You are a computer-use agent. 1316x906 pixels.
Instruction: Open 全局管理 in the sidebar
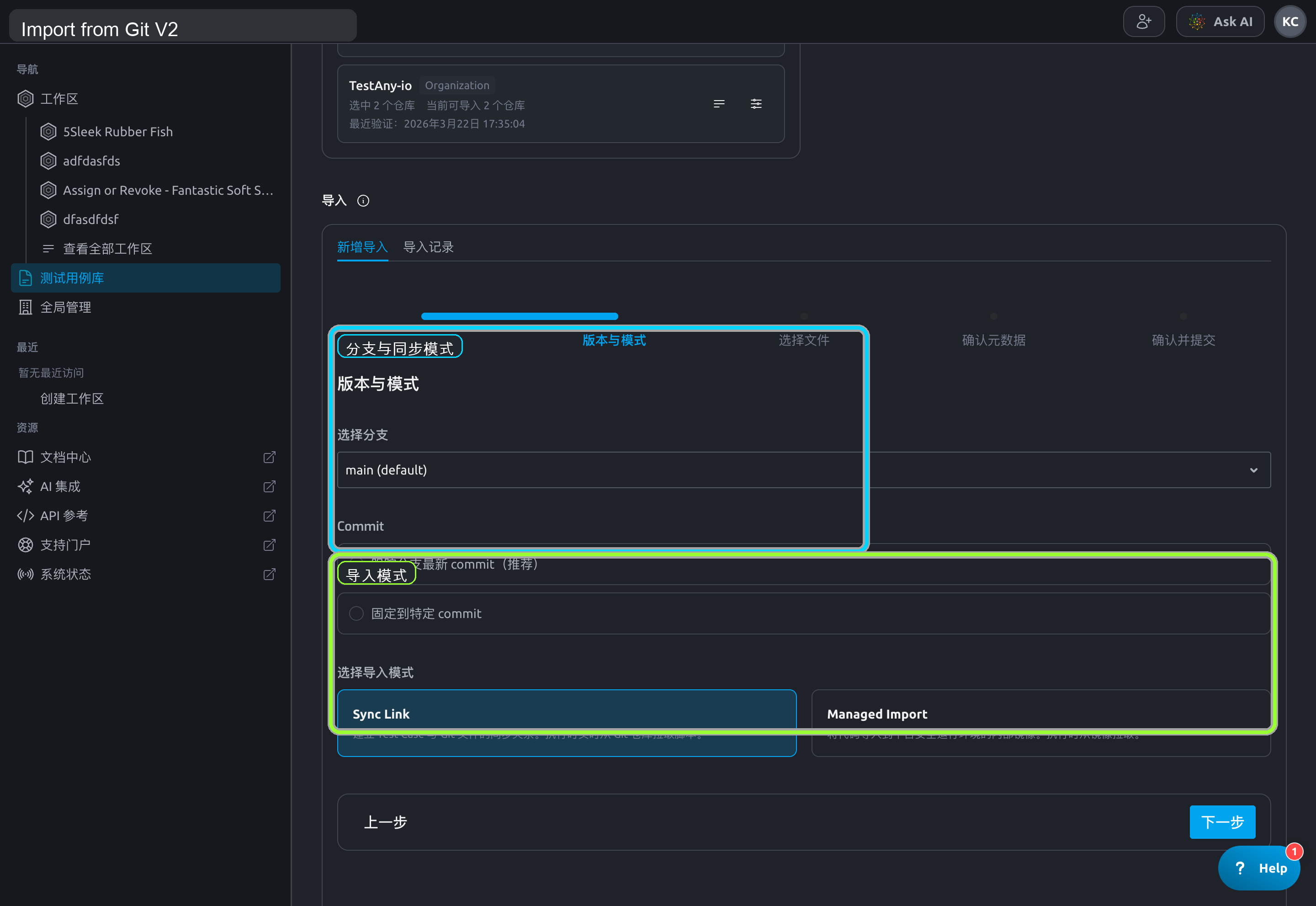point(146,307)
